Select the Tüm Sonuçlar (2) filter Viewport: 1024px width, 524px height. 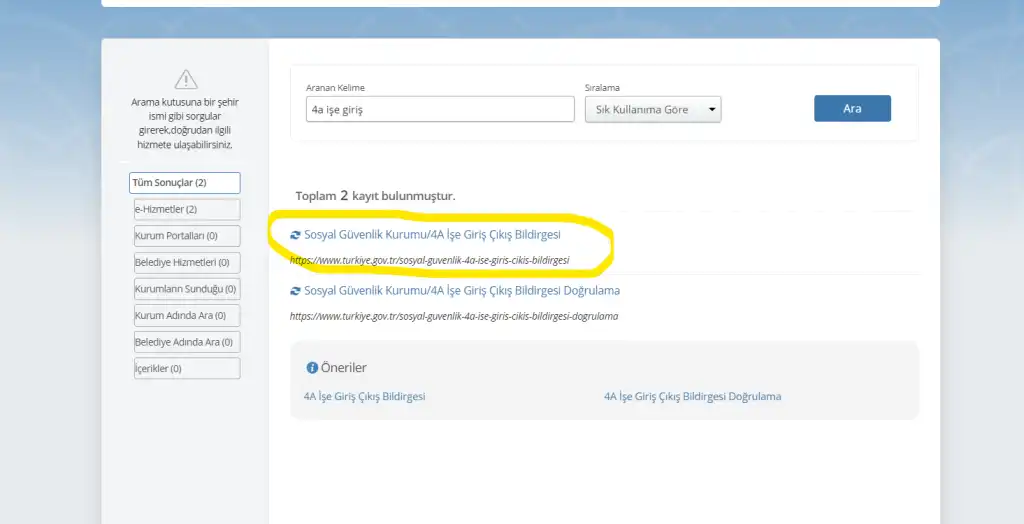coord(185,183)
